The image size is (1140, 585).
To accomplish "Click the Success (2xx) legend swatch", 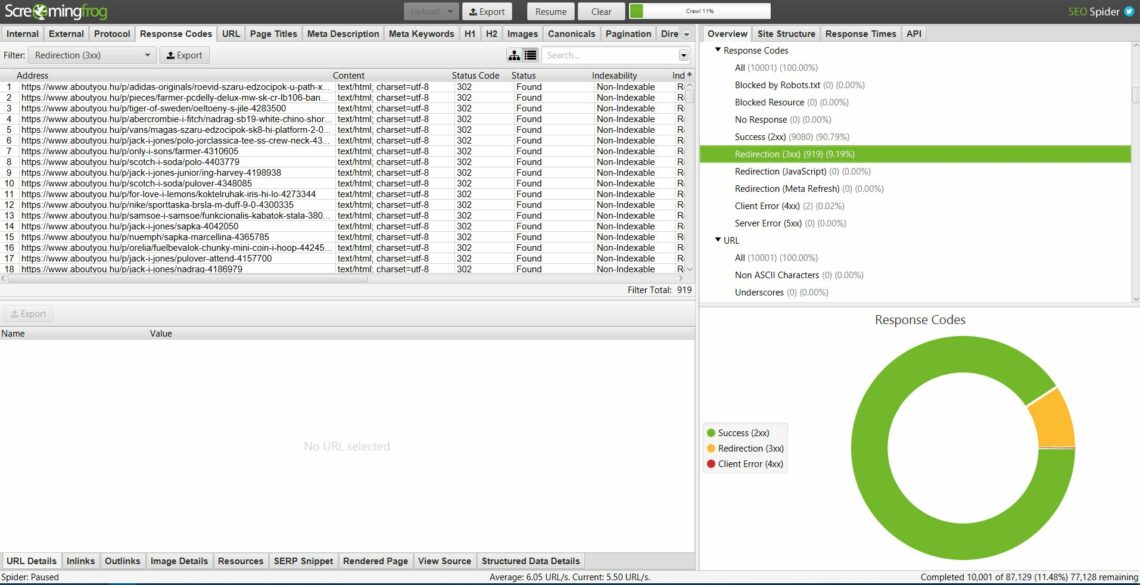I will tap(711, 433).
